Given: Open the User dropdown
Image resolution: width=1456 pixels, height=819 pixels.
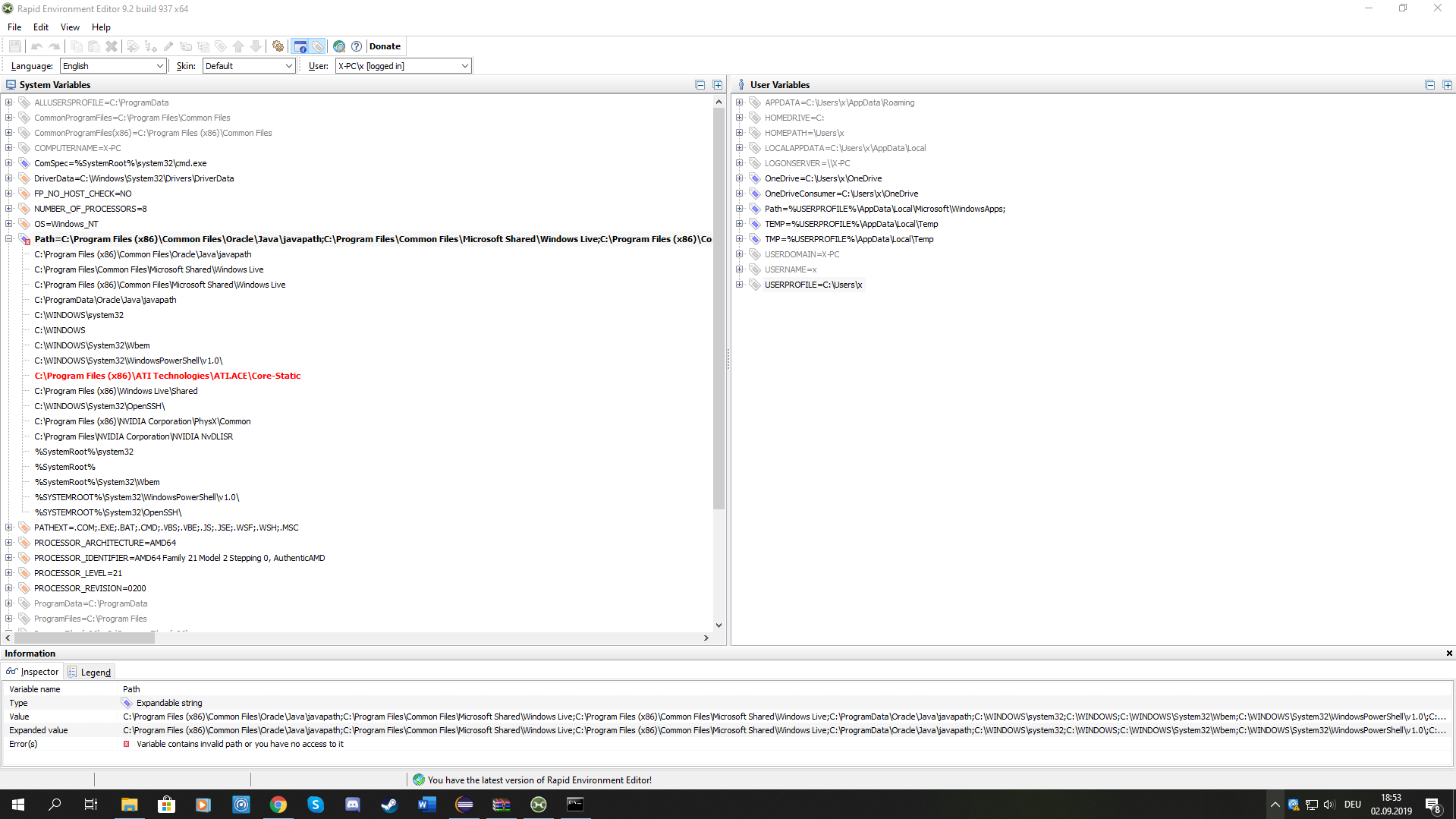Looking at the screenshot, I should [x=403, y=66].
